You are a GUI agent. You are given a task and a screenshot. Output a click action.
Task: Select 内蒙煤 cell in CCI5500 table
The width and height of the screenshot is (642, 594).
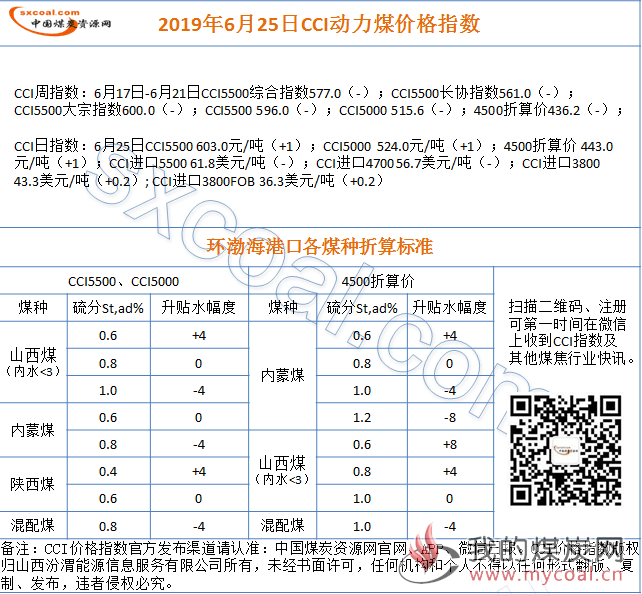point(33,430)
